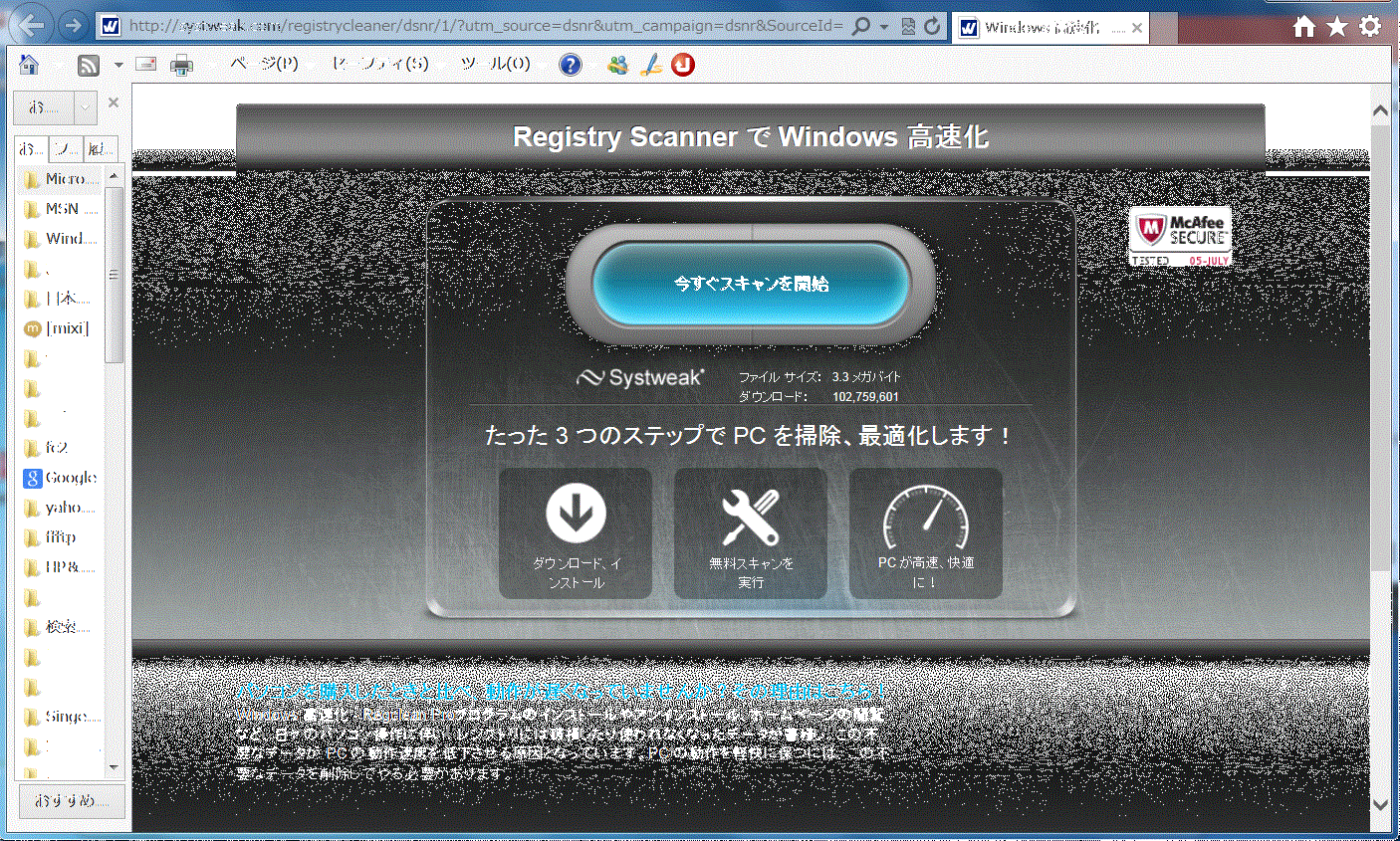Click the favorites list scrollbar thumb
Viewport: 1400px width, 841px height.
[x=114, y=274]
